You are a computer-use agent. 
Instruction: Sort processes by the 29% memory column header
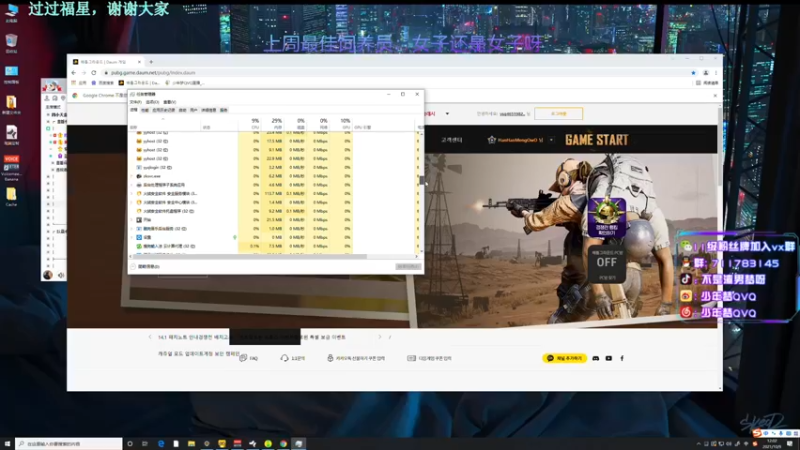click(x=276, y=123)
